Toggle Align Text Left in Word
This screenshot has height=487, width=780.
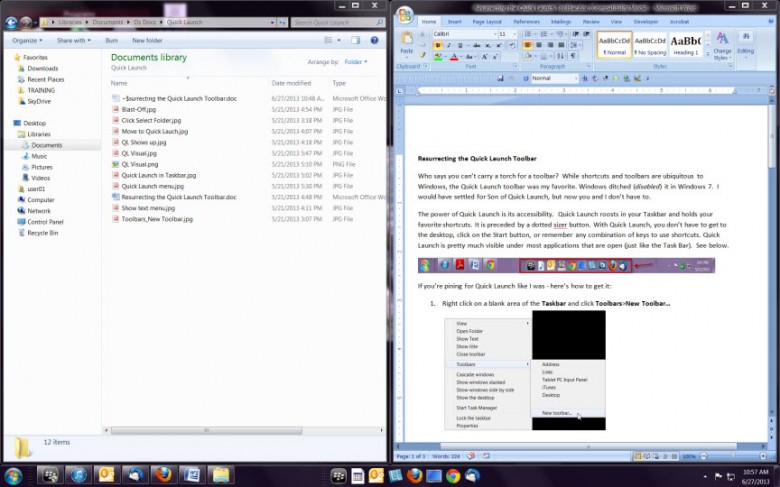point(527,45)
